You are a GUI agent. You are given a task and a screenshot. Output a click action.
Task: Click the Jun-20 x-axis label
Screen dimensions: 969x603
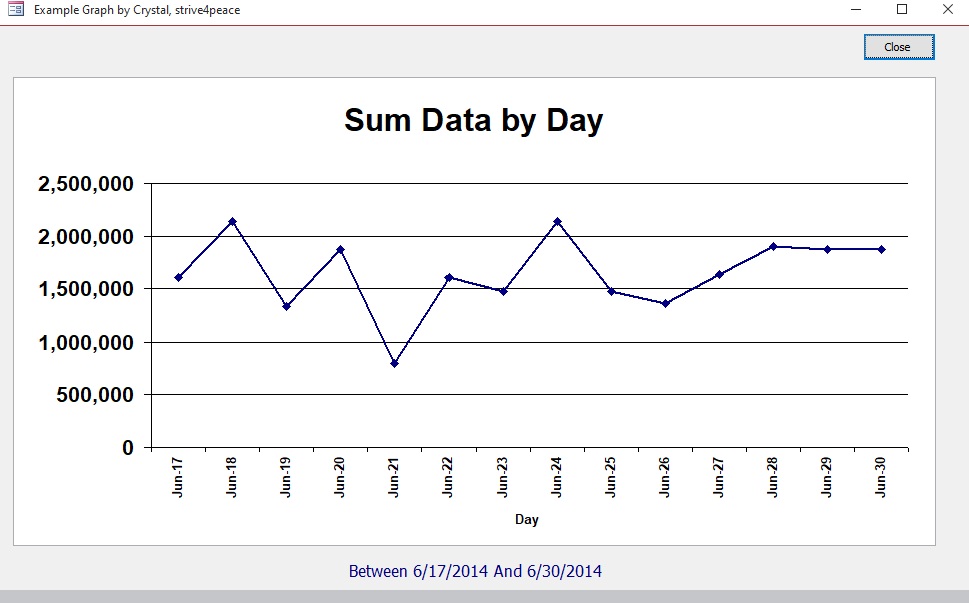point(339,477)
